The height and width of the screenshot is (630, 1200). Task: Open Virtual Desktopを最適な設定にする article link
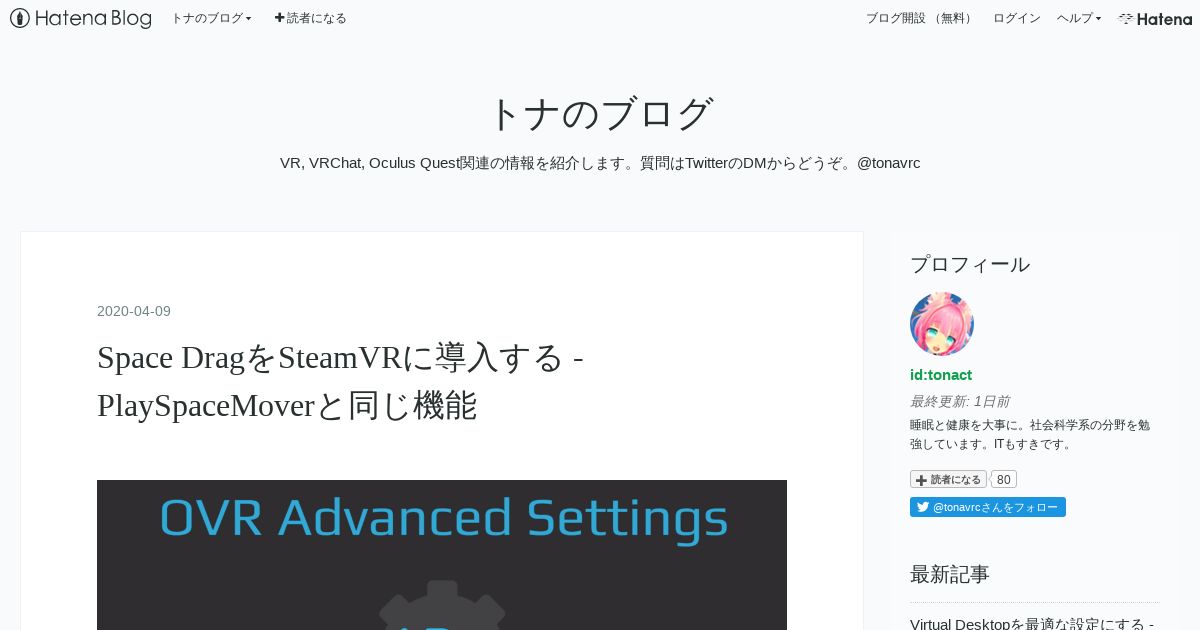pyautogui.click(x=1032, y=623)
